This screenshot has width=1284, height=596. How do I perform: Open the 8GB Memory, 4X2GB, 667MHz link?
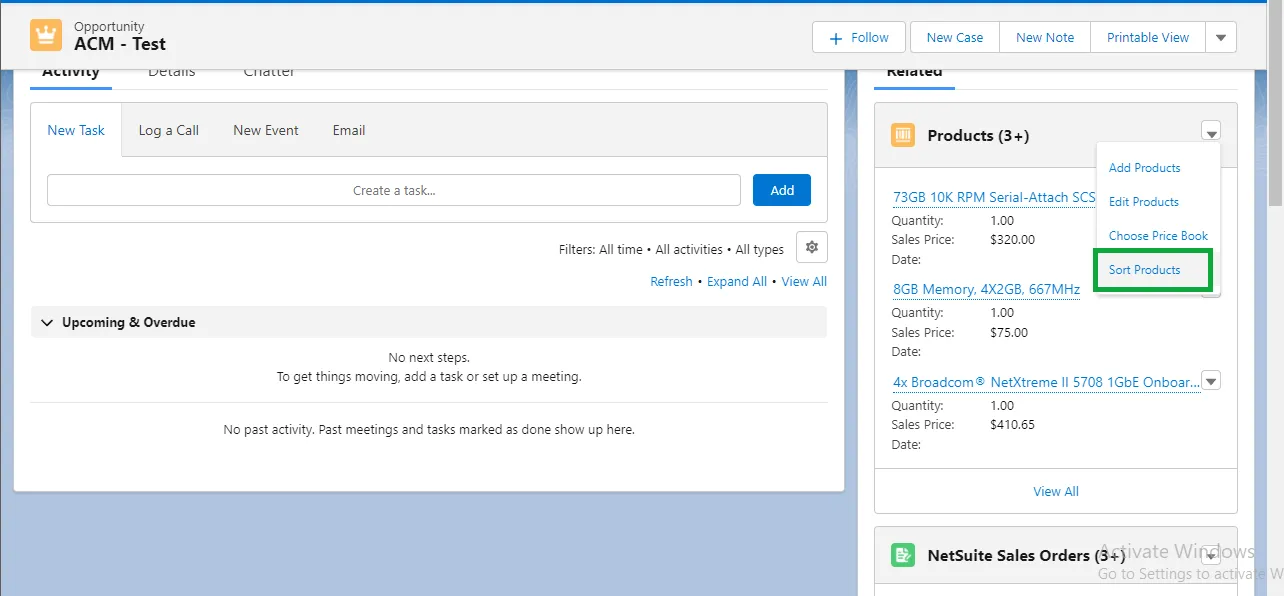pos(986,290)
